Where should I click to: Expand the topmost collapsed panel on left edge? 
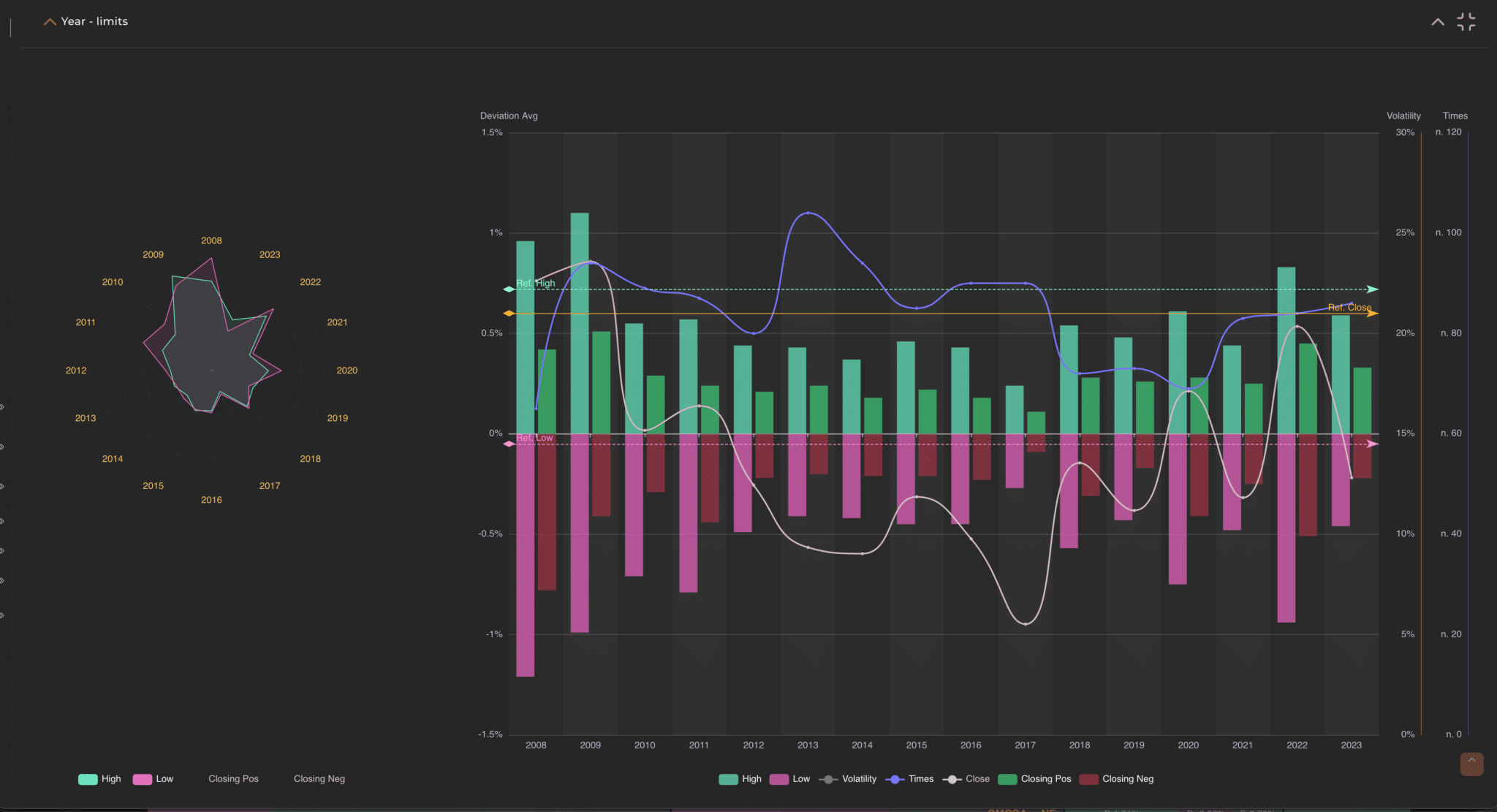click(x=3, y=407)
